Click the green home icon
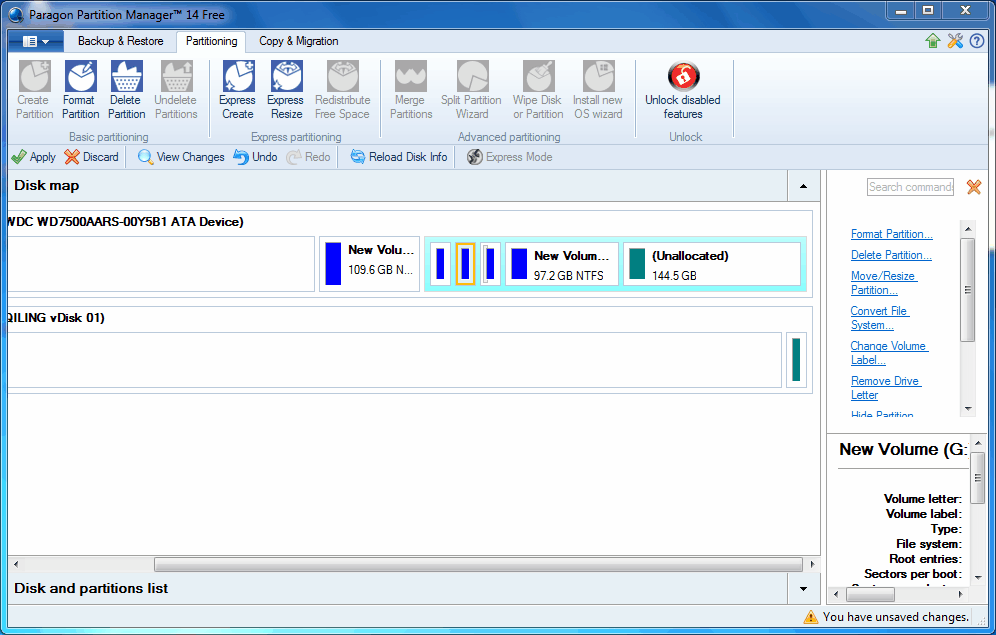996x635 pixels. point(932,41)
